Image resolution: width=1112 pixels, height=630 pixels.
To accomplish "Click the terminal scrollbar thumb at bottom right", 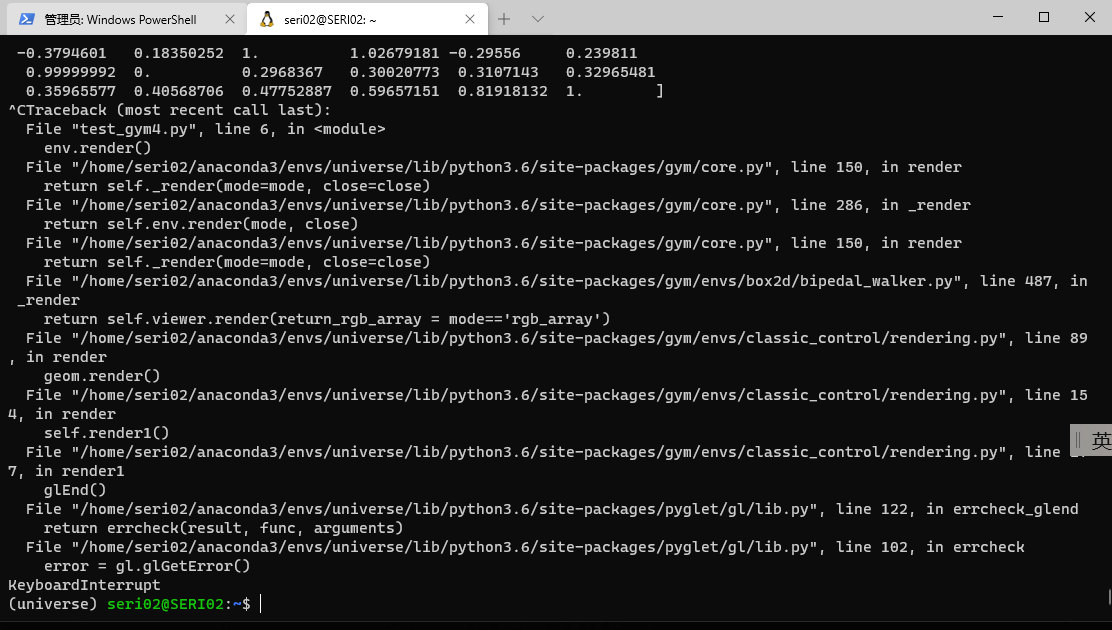I will (1109, 597).
